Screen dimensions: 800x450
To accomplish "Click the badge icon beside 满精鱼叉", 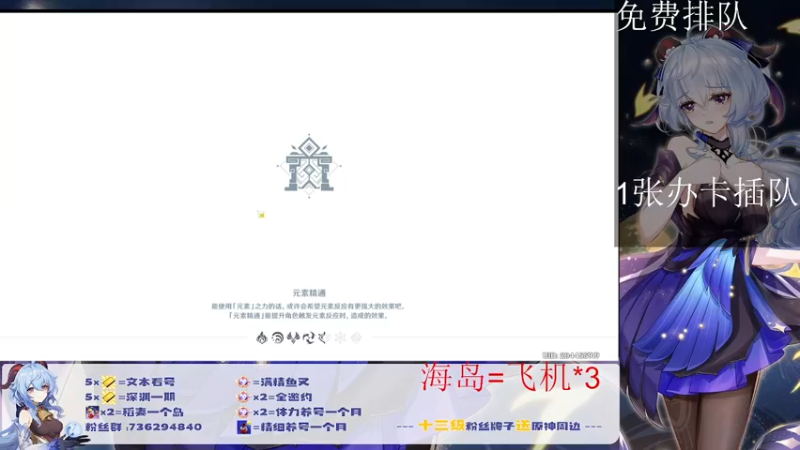I will [243, 382].
